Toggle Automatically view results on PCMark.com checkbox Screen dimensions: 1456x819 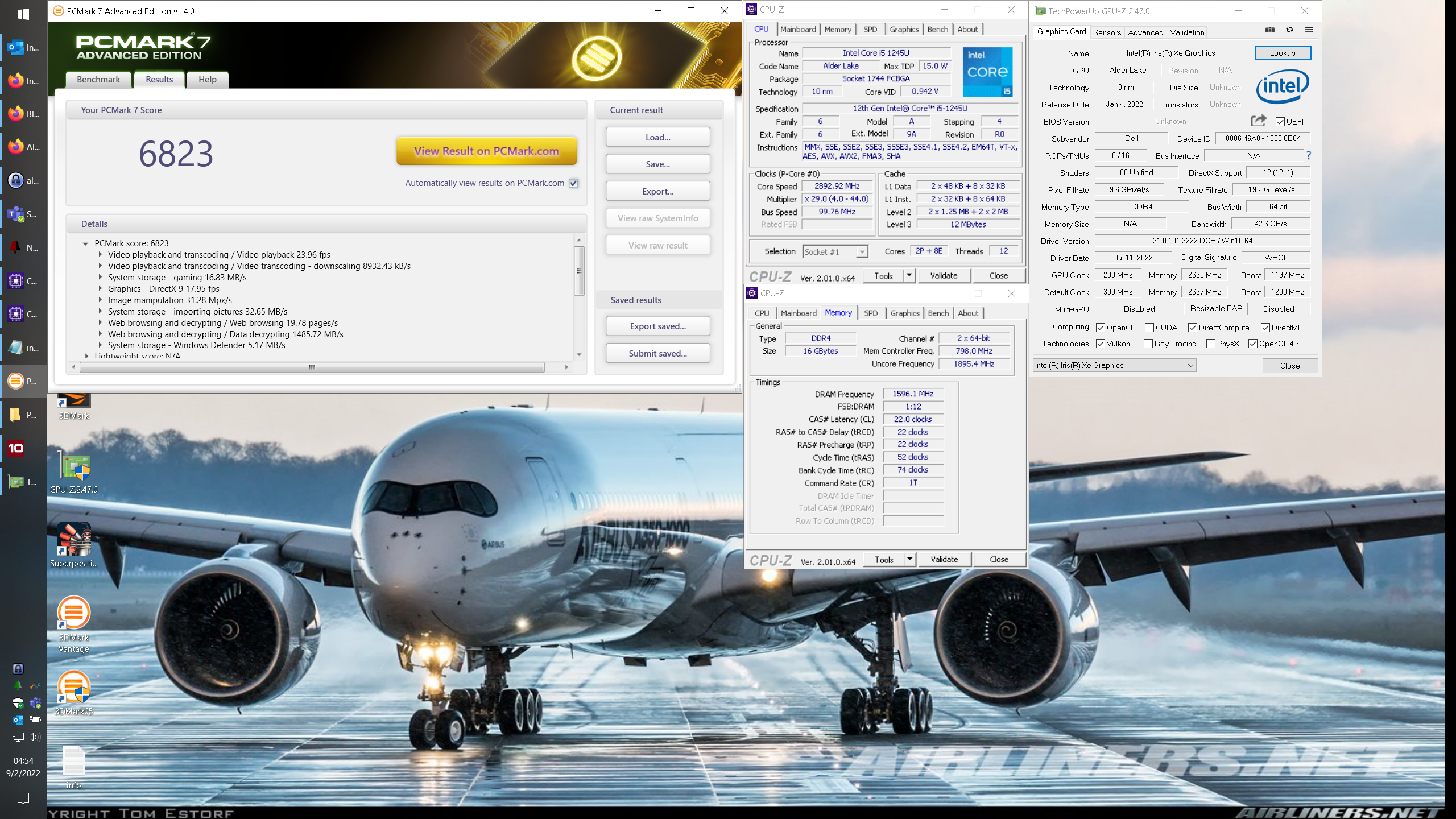[x=574, y=183]
